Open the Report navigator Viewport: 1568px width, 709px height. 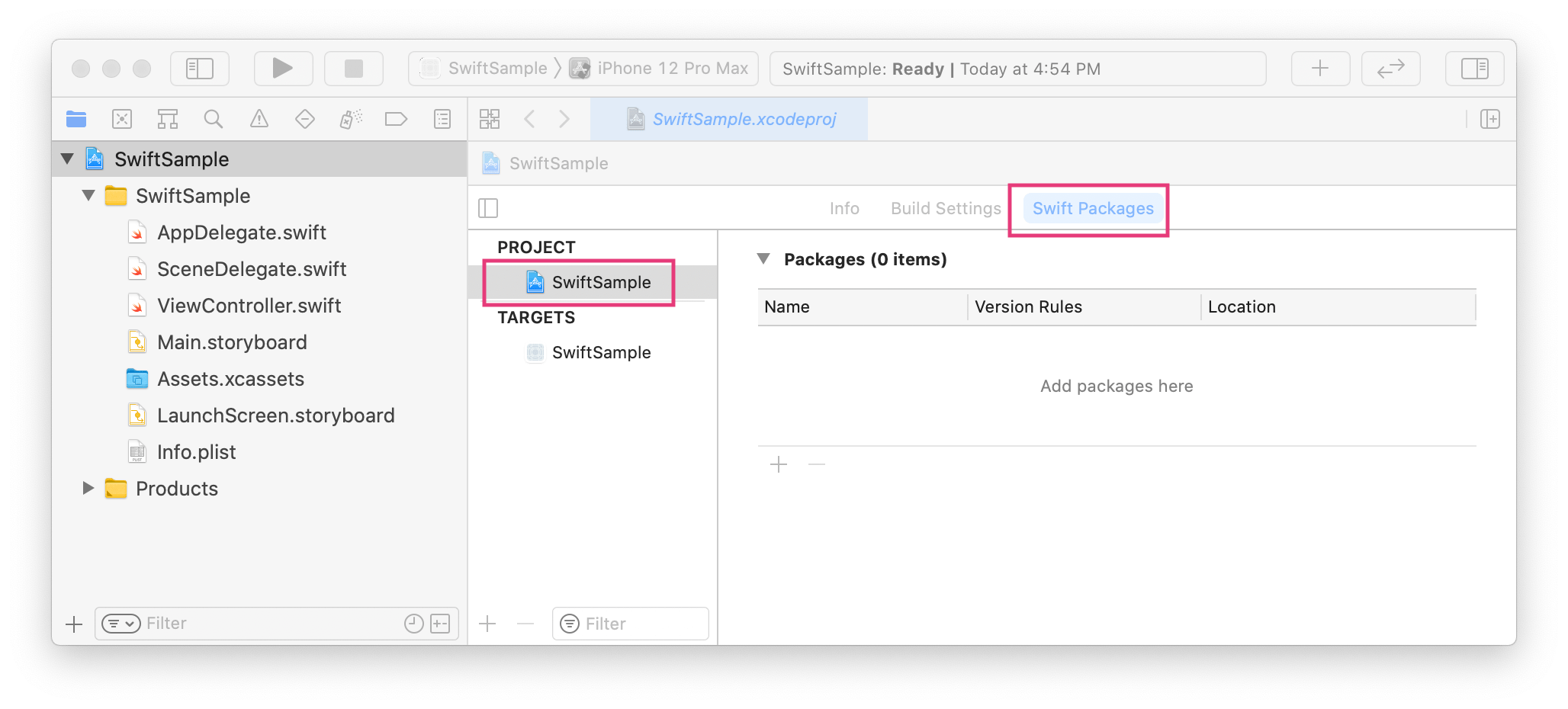click(442, 119)
